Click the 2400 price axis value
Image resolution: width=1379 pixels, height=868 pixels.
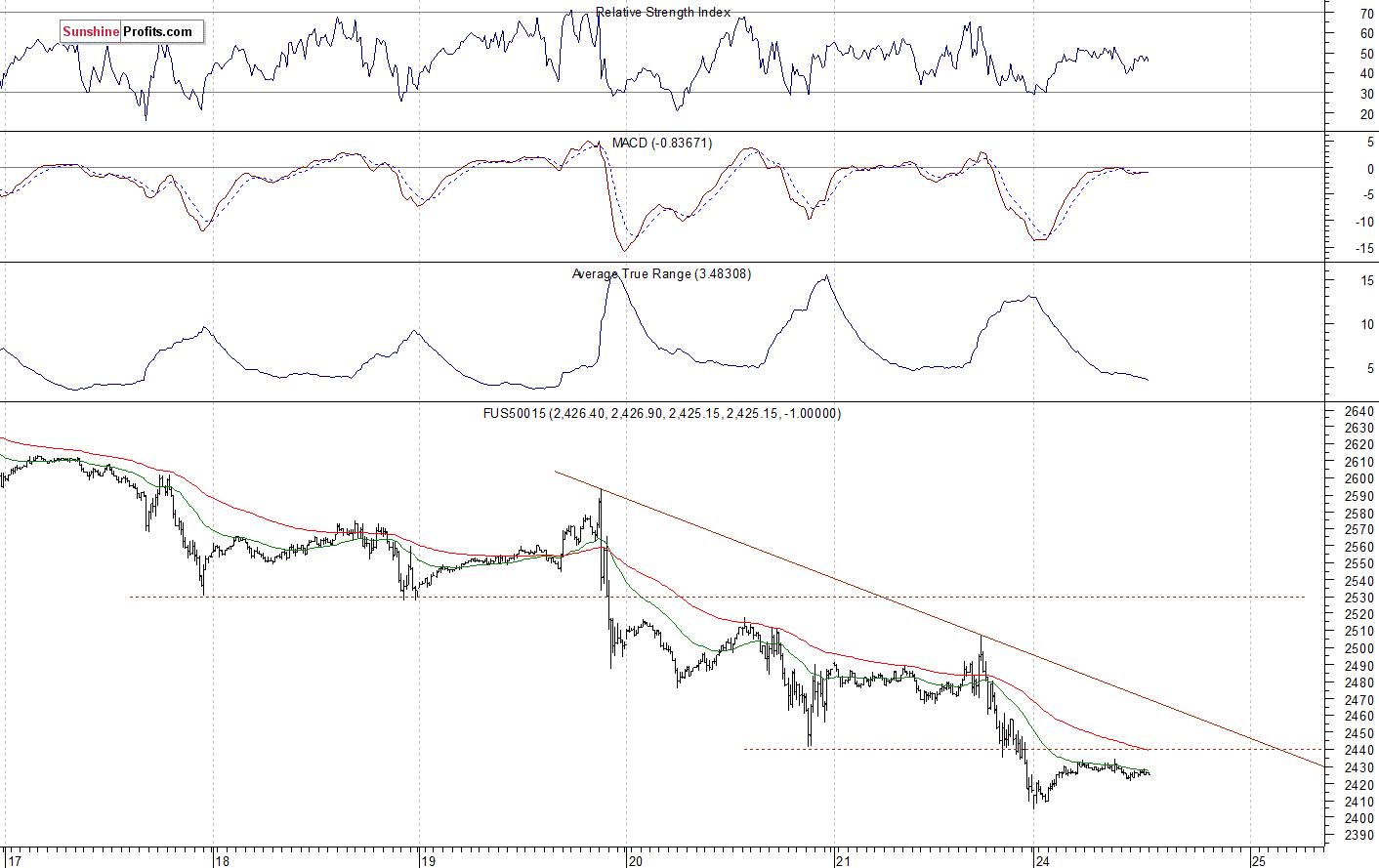tap(1359, 818)
